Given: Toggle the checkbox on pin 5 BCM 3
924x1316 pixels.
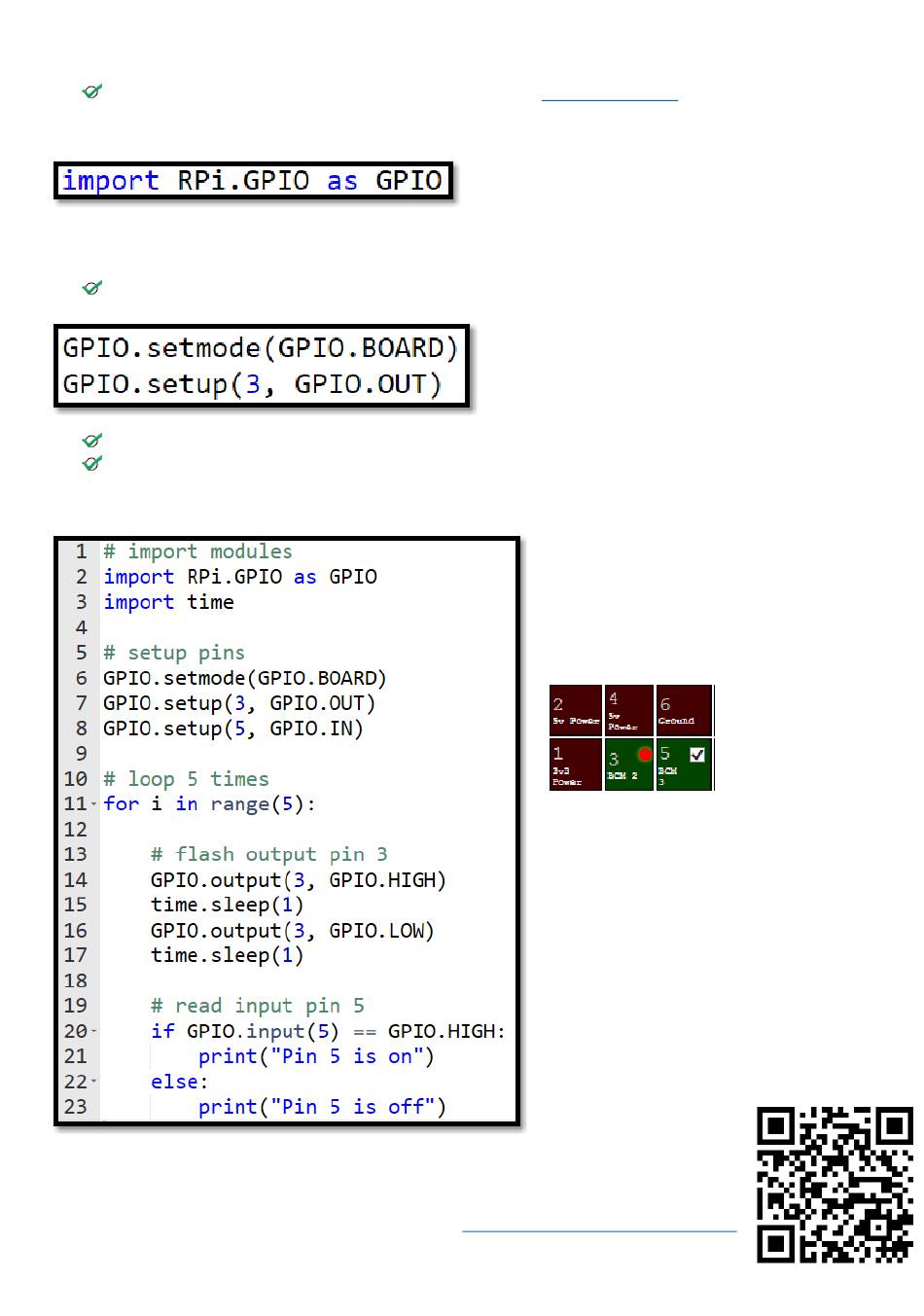Looking at the screenshot, I should [697, 754].
